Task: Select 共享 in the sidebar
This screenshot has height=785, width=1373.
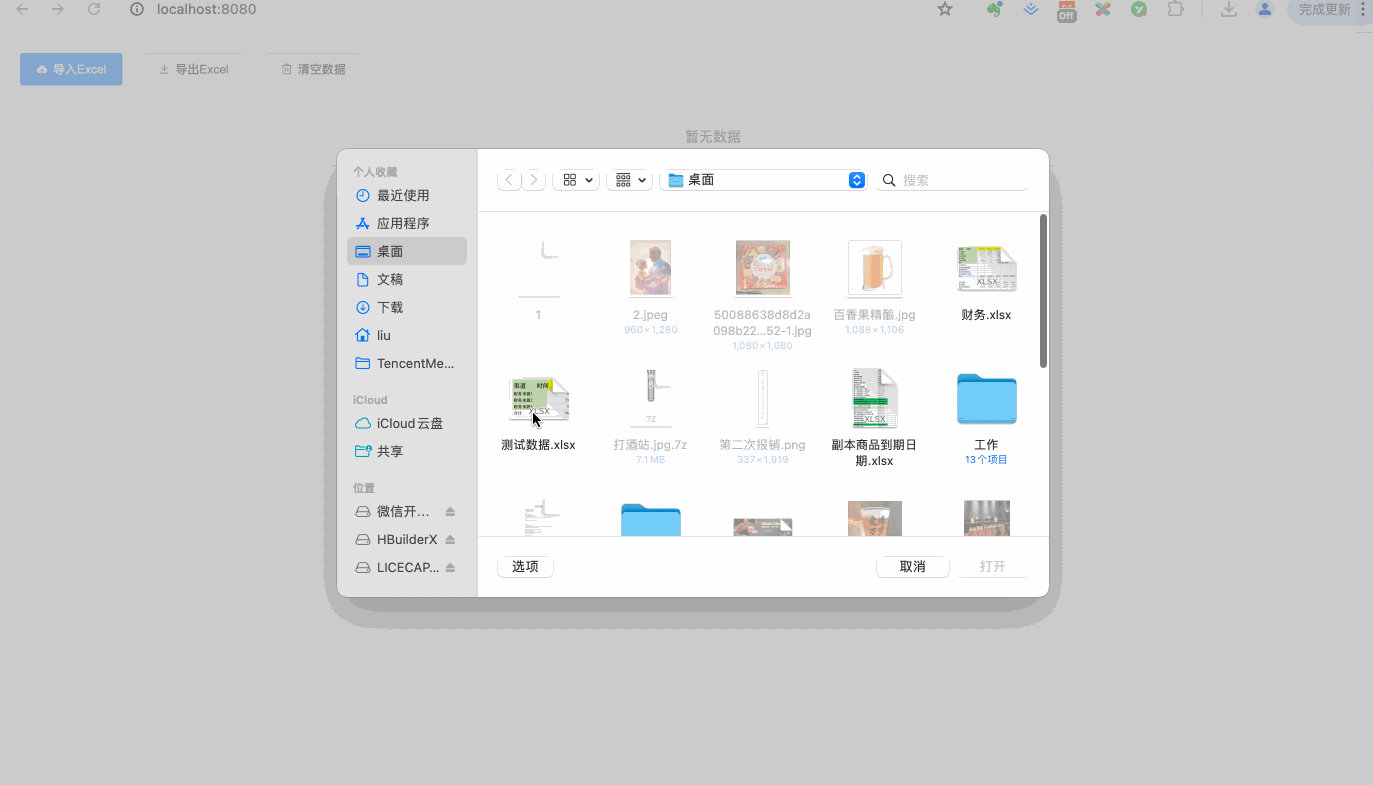Action: (407, 451)
